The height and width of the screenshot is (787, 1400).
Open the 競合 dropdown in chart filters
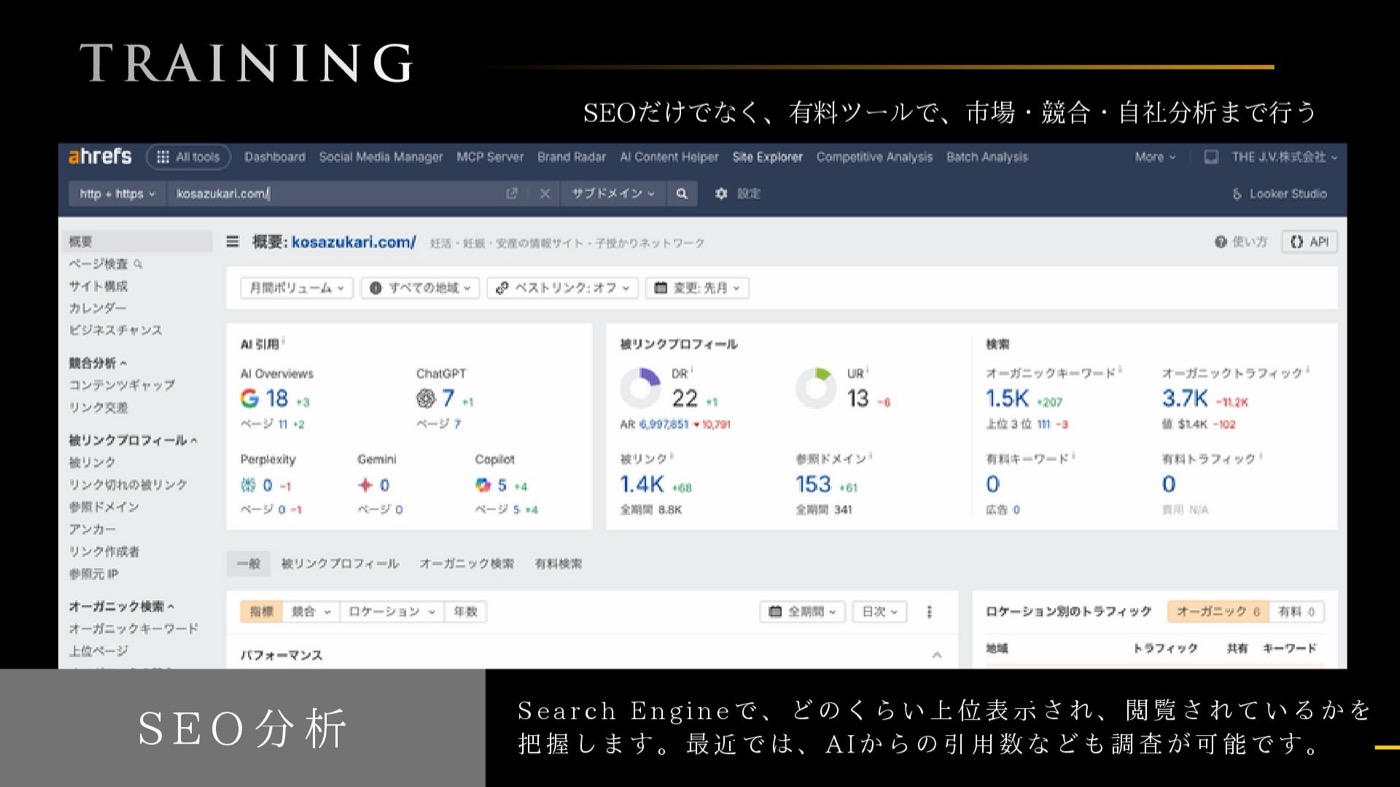tap(311, 612)
